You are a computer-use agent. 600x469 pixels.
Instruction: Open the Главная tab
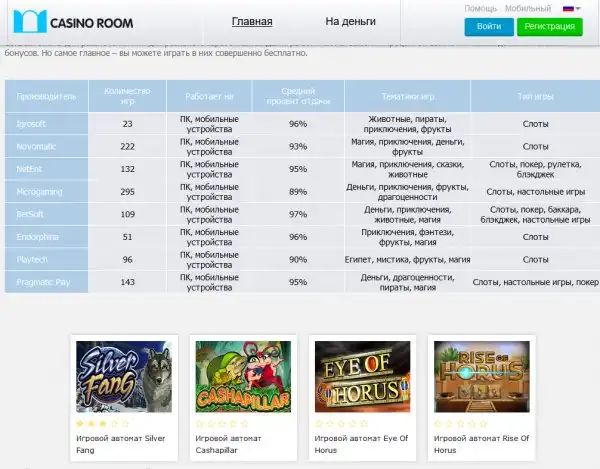[252, 21]
